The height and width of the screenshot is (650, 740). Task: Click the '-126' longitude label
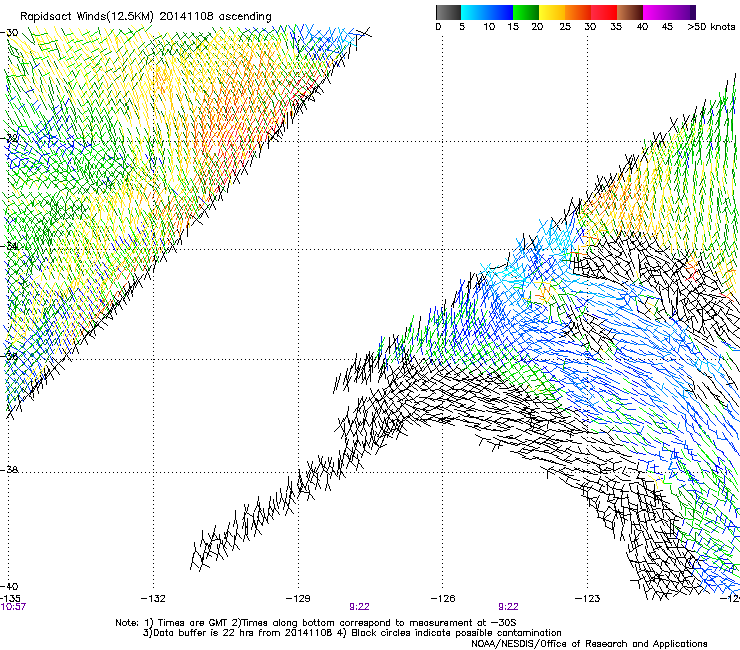pos(443,599)
